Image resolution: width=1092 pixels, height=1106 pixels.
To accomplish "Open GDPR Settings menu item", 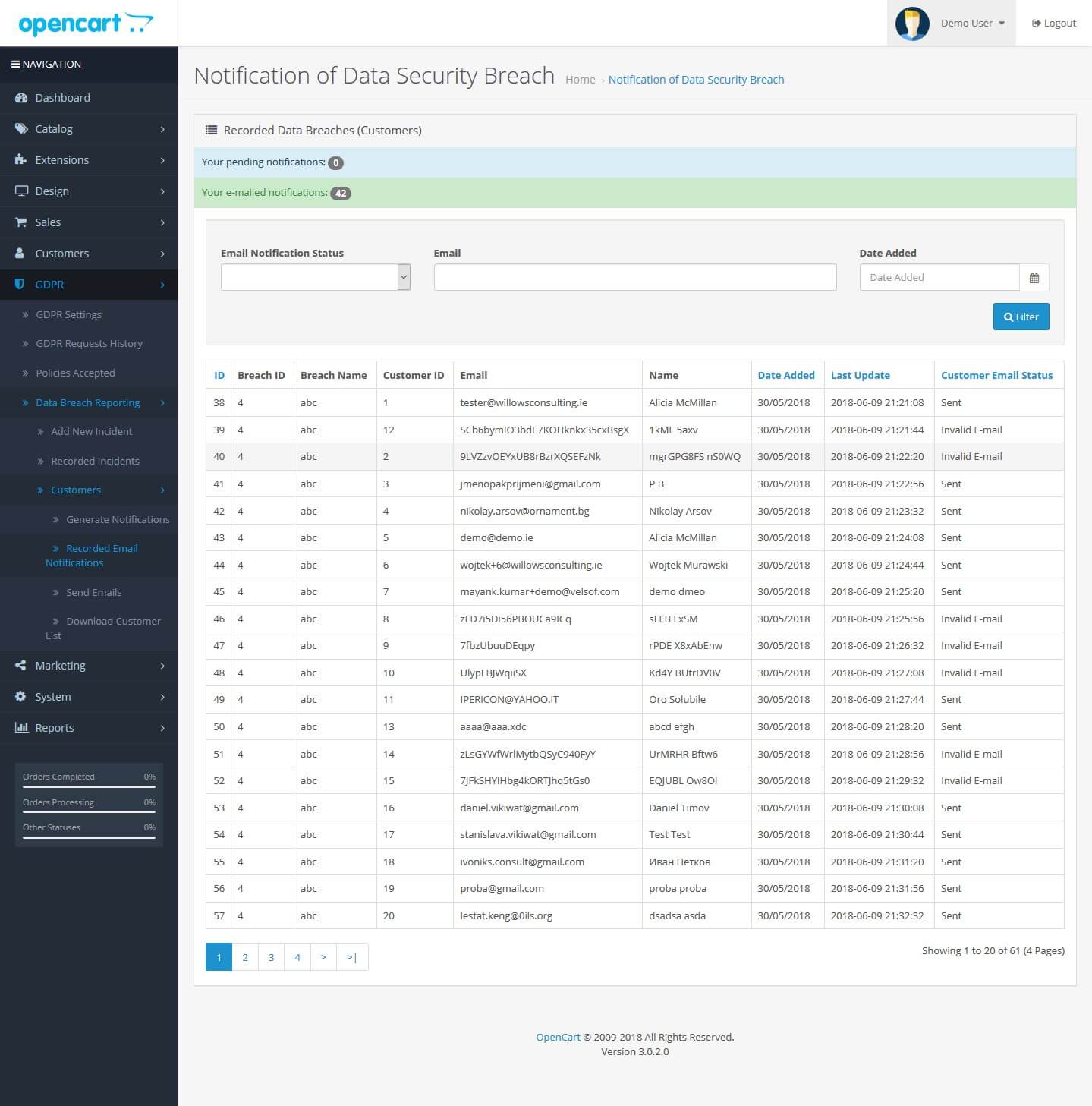I will 68,315.
